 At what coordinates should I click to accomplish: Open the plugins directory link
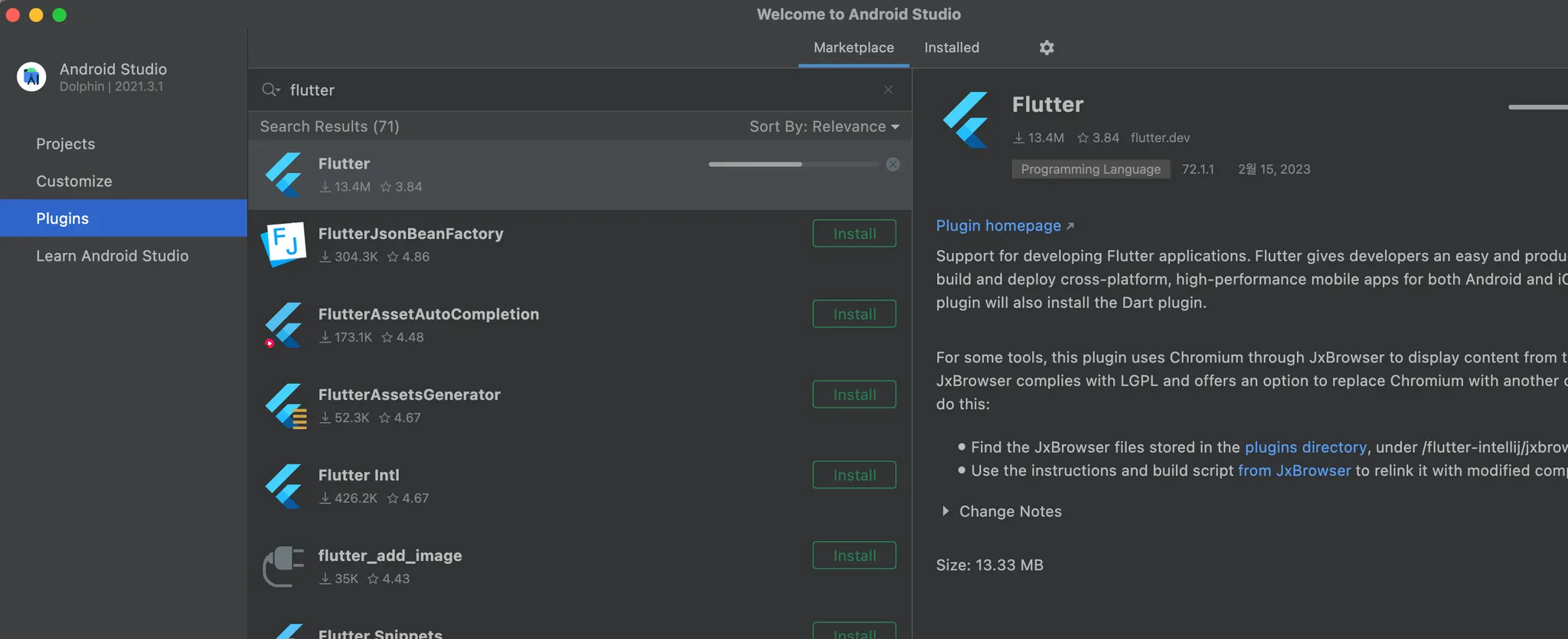pyautogui.click(x=1305, y=447)
